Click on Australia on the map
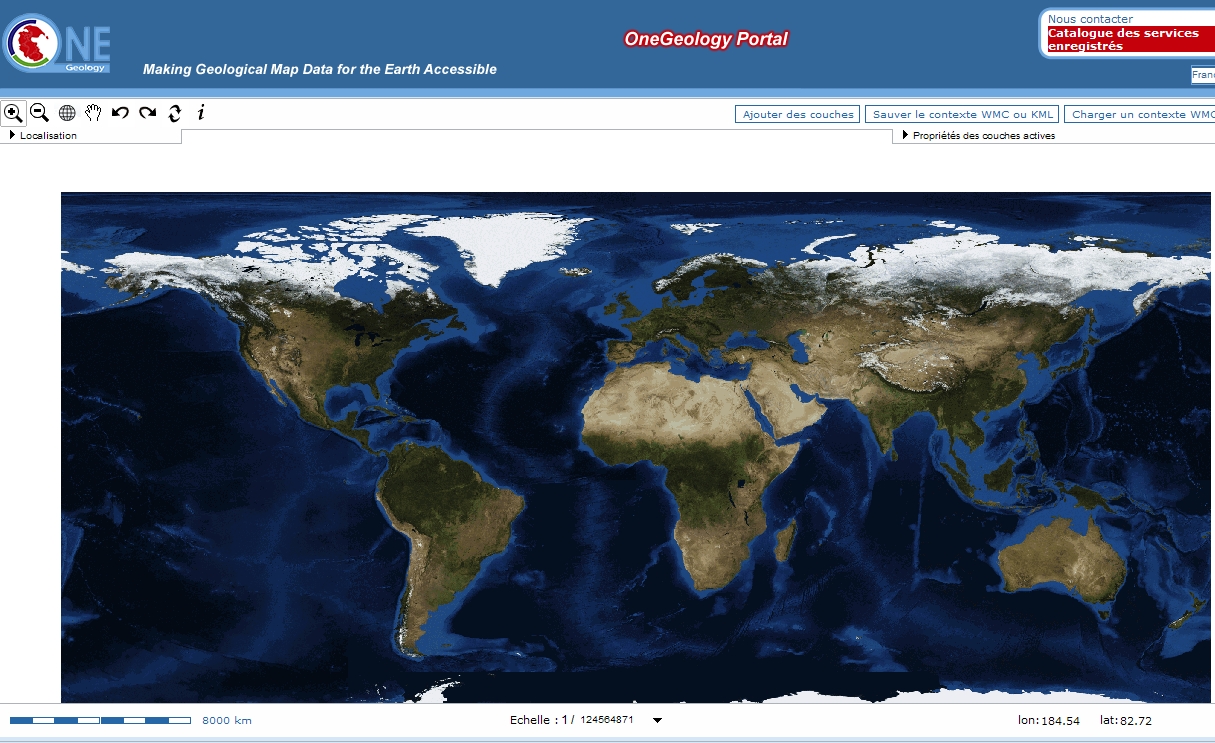 pos(1062,560)
